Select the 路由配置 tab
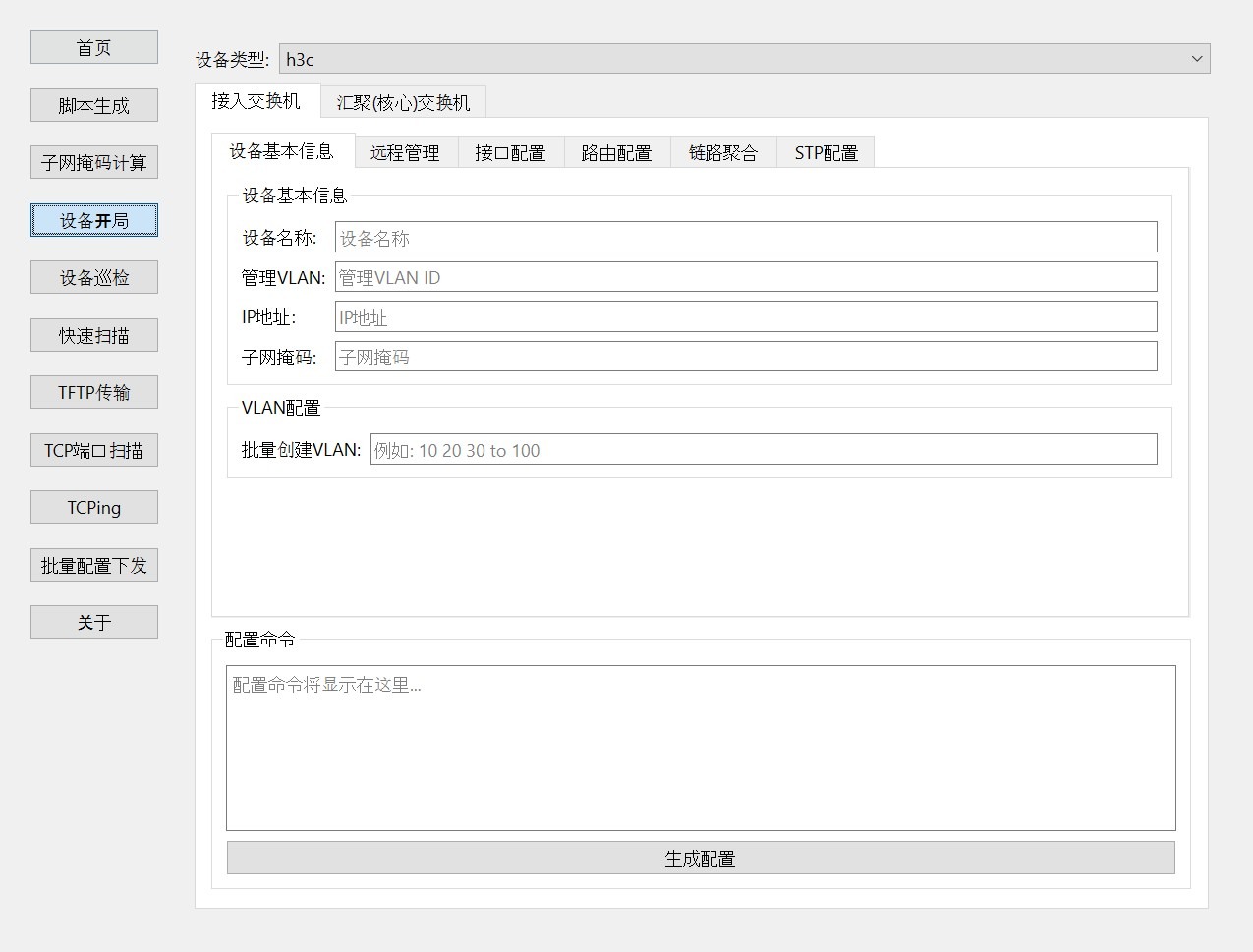The width and height of the screenshot is (1253, 952). pyautogui.click(x=616, y=153)
